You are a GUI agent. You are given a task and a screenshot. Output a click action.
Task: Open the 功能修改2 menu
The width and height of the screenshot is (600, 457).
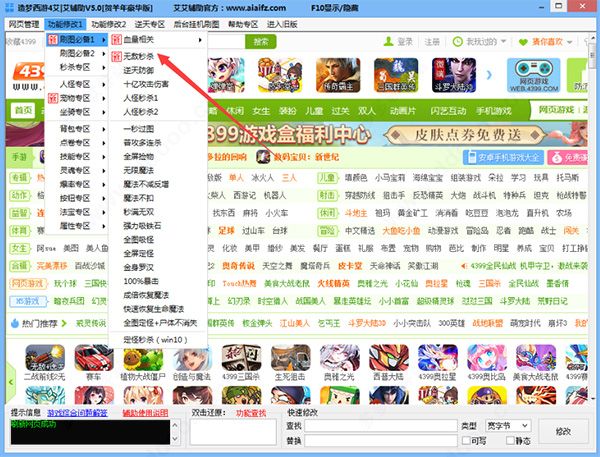[x=108, y=23]
